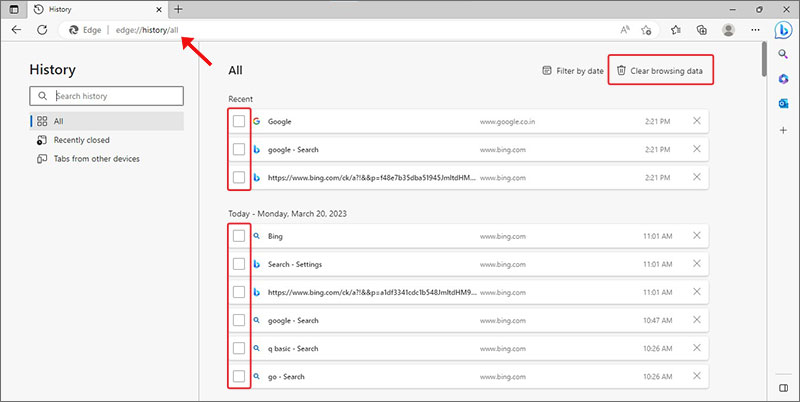The width and height of the screenshot is (800, 402).
Task: Add a sidebar app with plus button
Action: (x=784, y=130)
